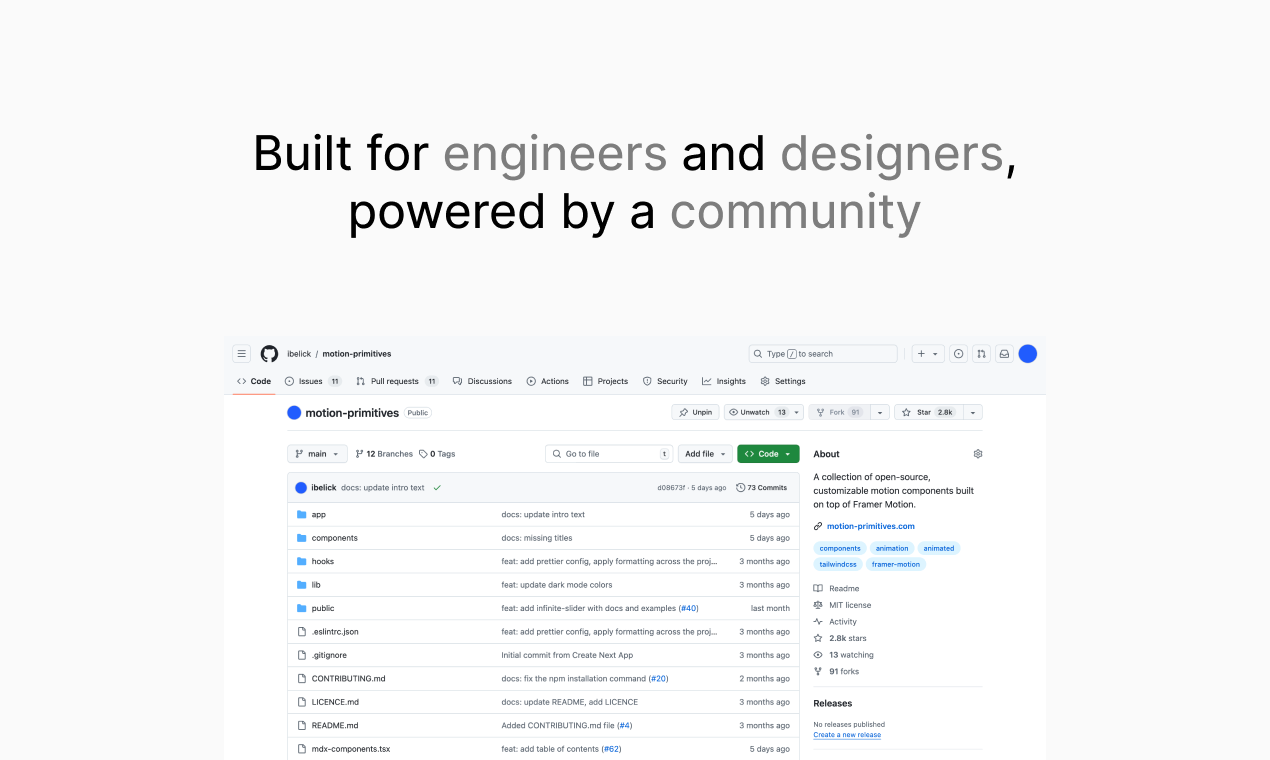
Task: Open pull request #40 link
Action: tap(688, 608)
